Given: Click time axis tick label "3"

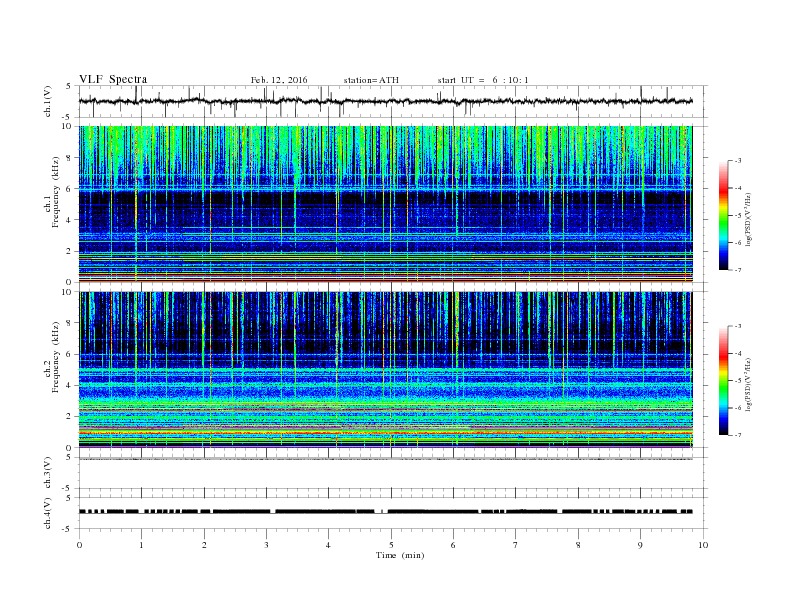Looking at the screenshot, I should 266,545.
